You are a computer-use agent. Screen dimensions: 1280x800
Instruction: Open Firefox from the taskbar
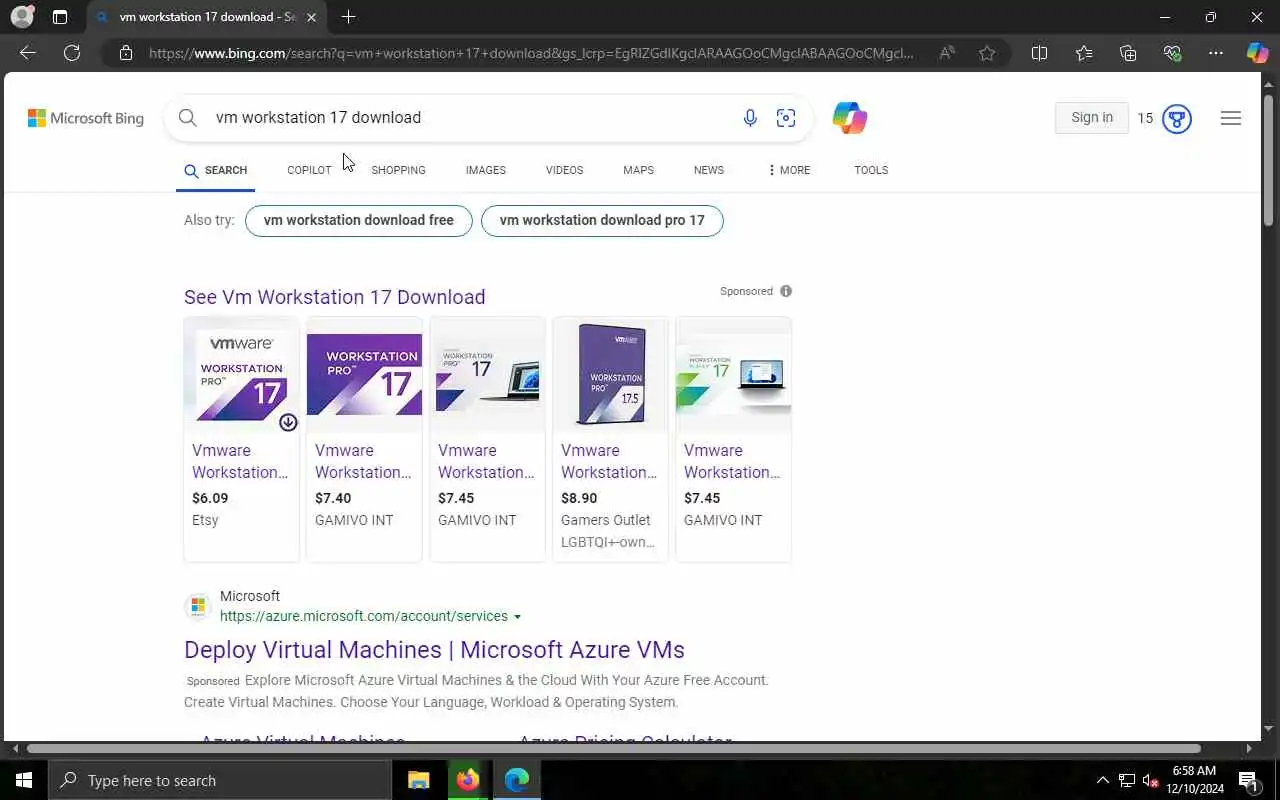[x=468, y=780]
